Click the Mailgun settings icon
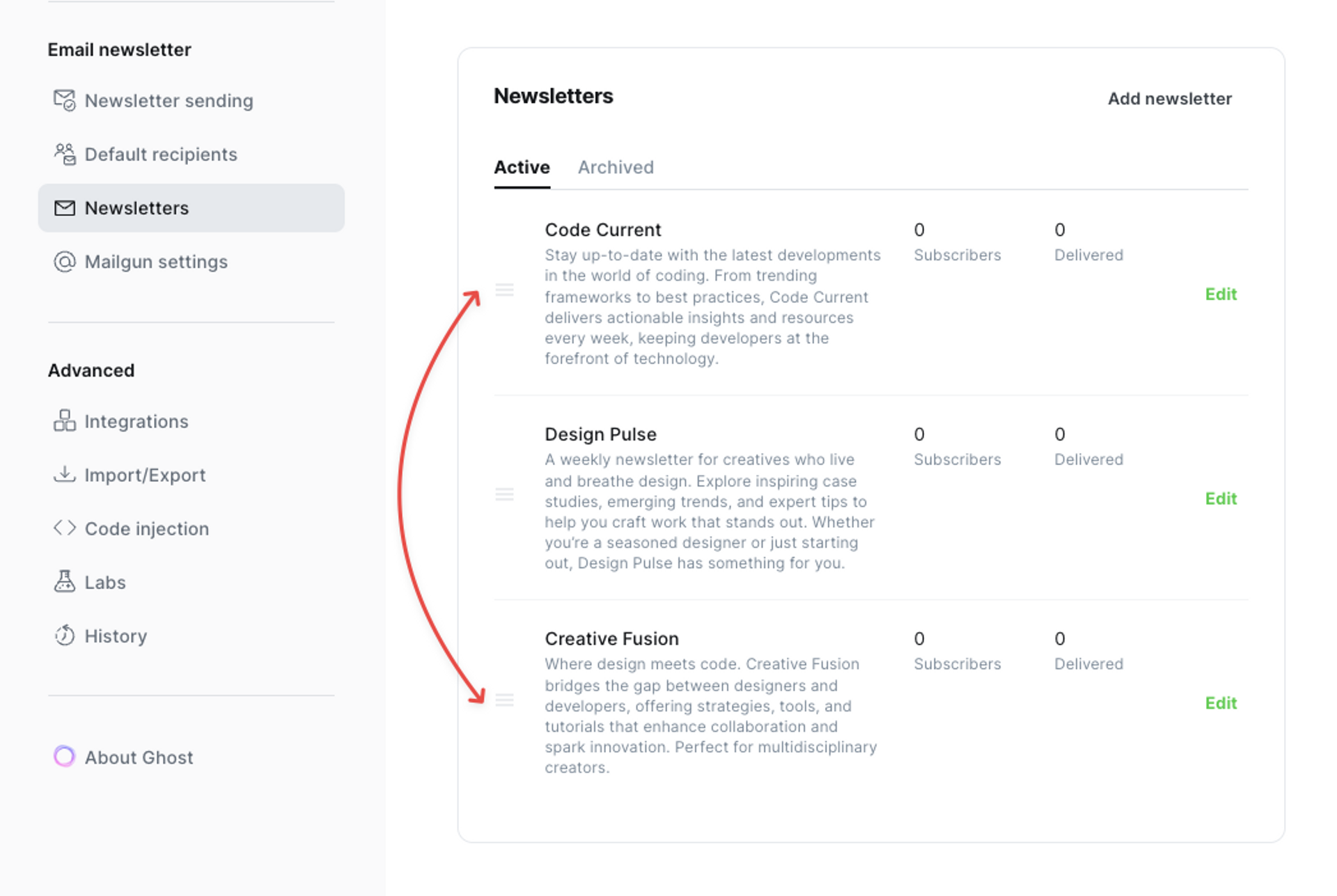This screenshot has height=896, width=1337. pos(64,261)
